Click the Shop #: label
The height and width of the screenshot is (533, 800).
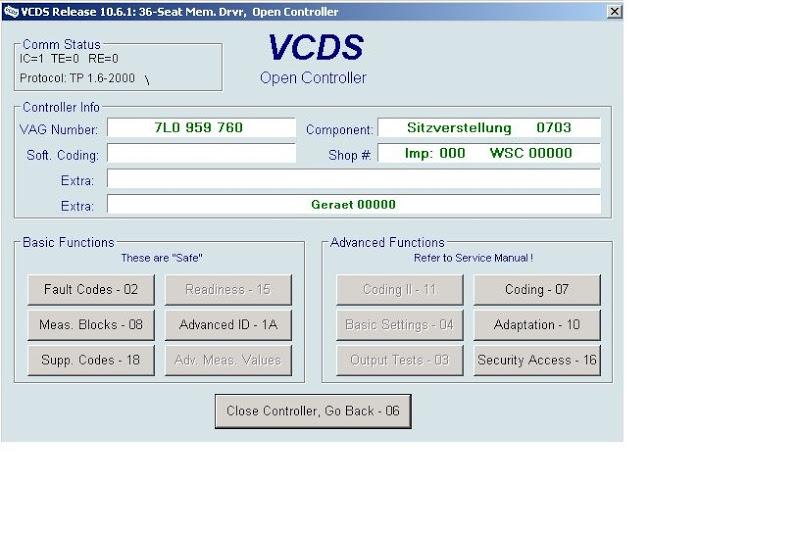tap(349, 155)
